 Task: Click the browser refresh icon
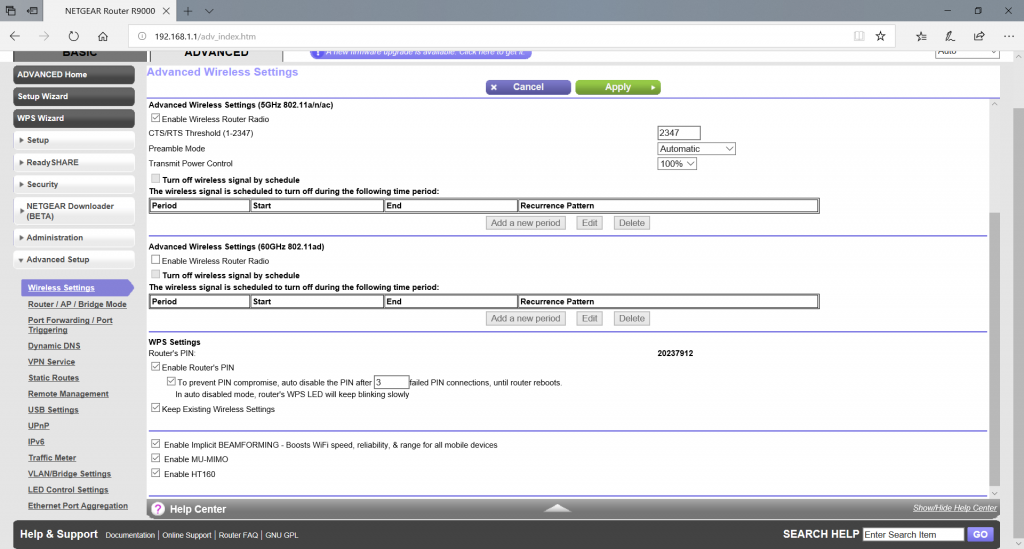(73, 35)
